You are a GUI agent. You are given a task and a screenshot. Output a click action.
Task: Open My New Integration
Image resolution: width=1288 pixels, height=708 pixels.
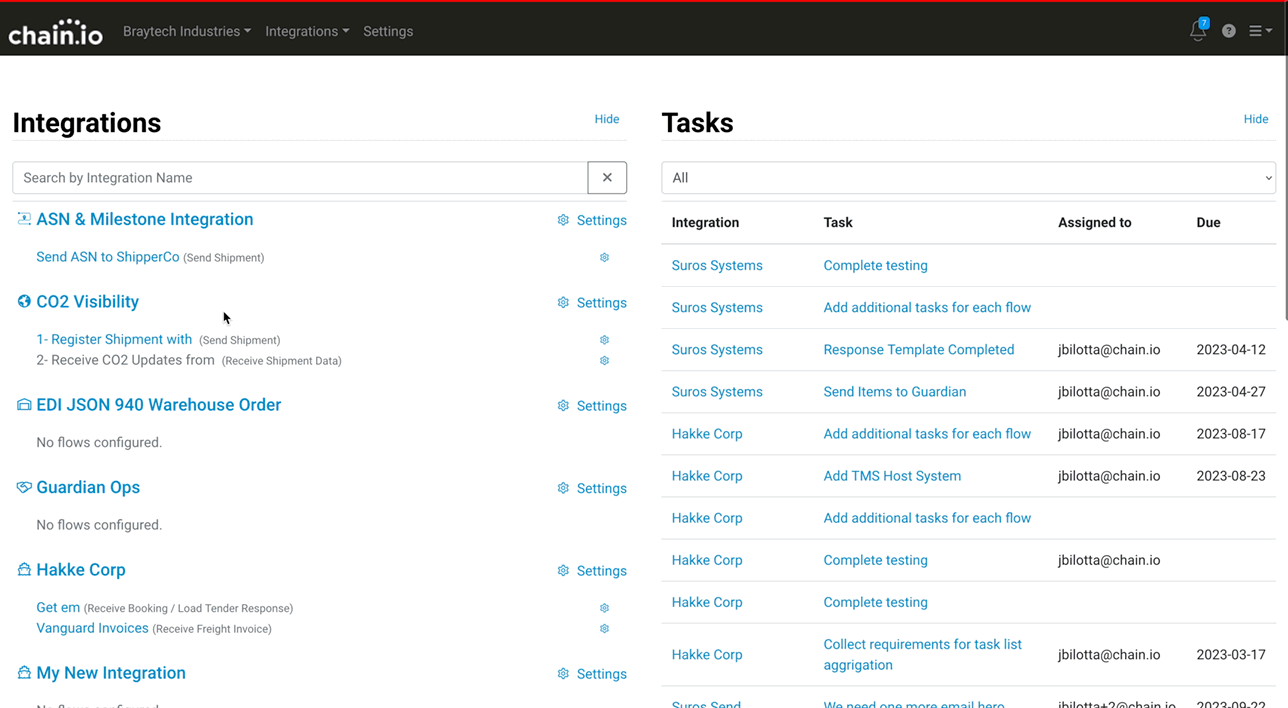[111, 673]
